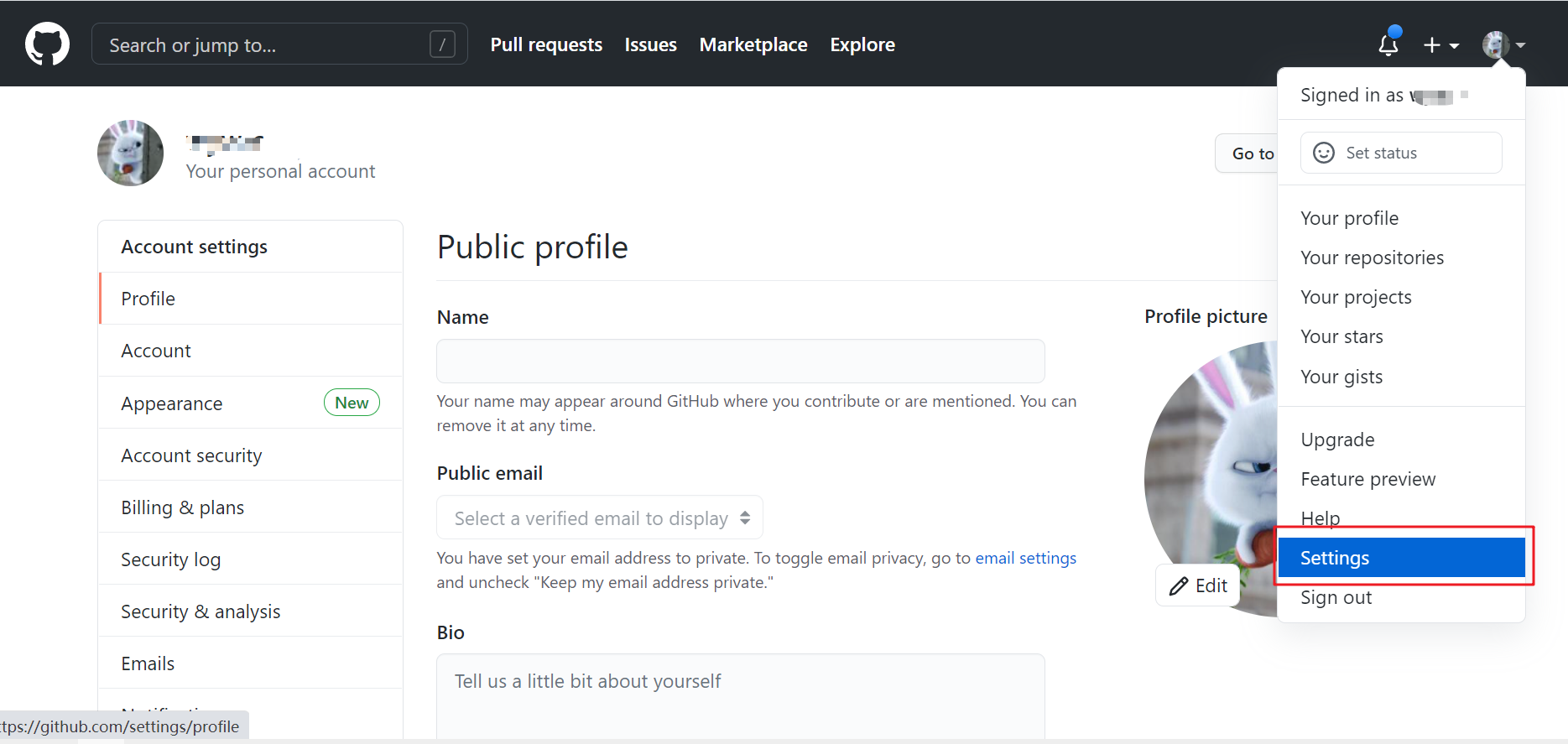Go to GitHub homepage via Octocat logo
The height and width of the screenshot is (744, 1568).
pyautogui.click(x=47, y=44)
